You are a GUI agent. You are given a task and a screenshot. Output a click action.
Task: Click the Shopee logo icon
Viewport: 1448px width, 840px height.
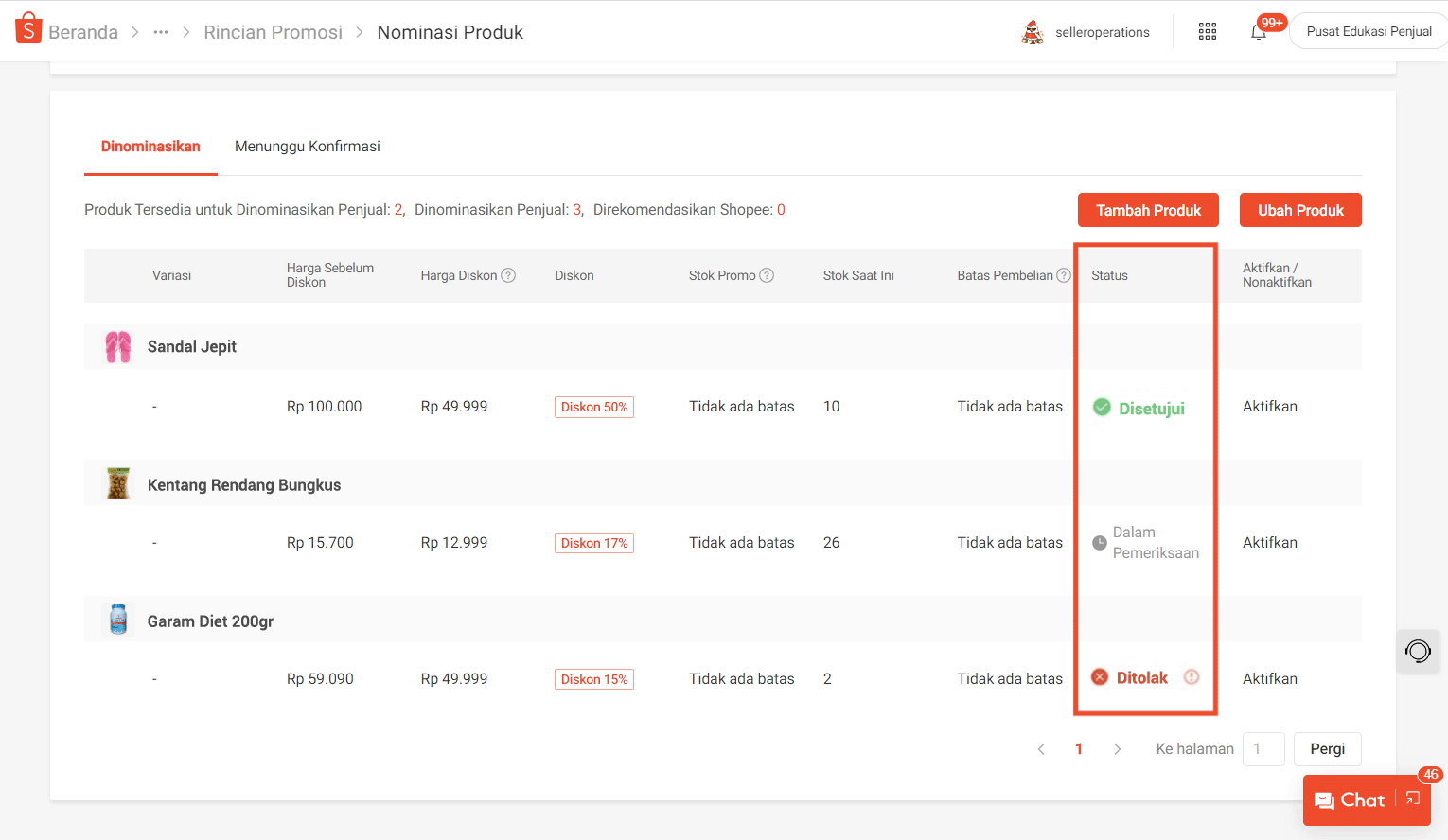point(28,28)
